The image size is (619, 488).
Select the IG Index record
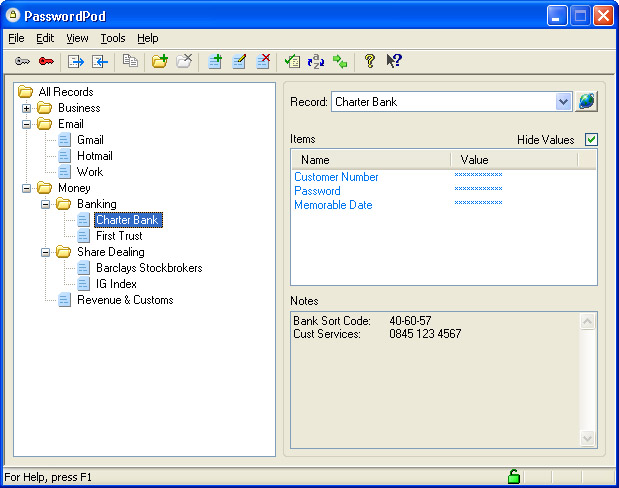pyautogui.click(x=116, y=284)
